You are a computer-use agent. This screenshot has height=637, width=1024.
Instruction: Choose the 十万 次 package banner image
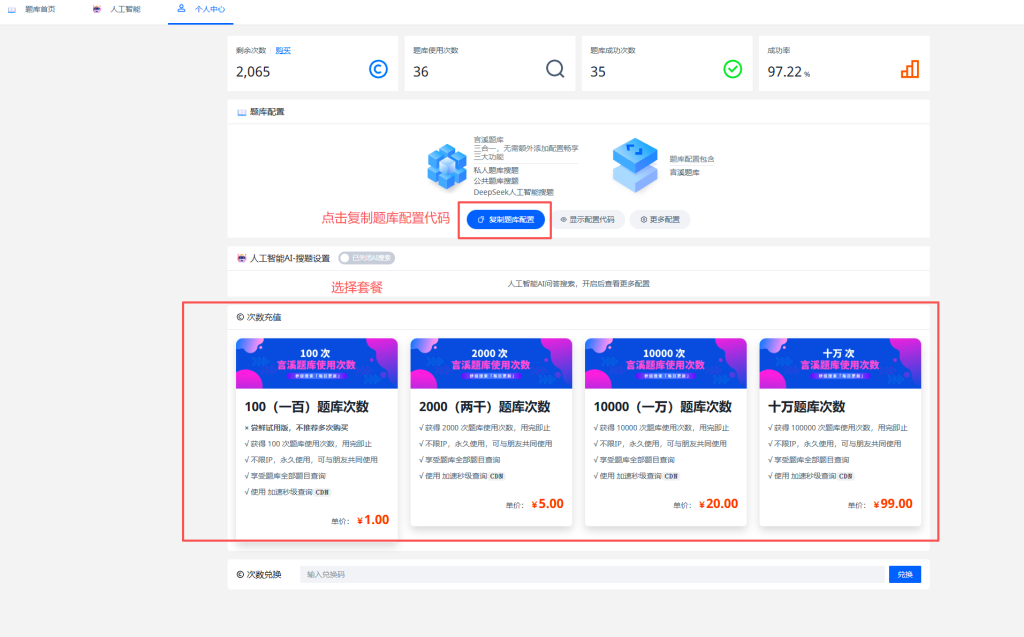pos(840,363)
